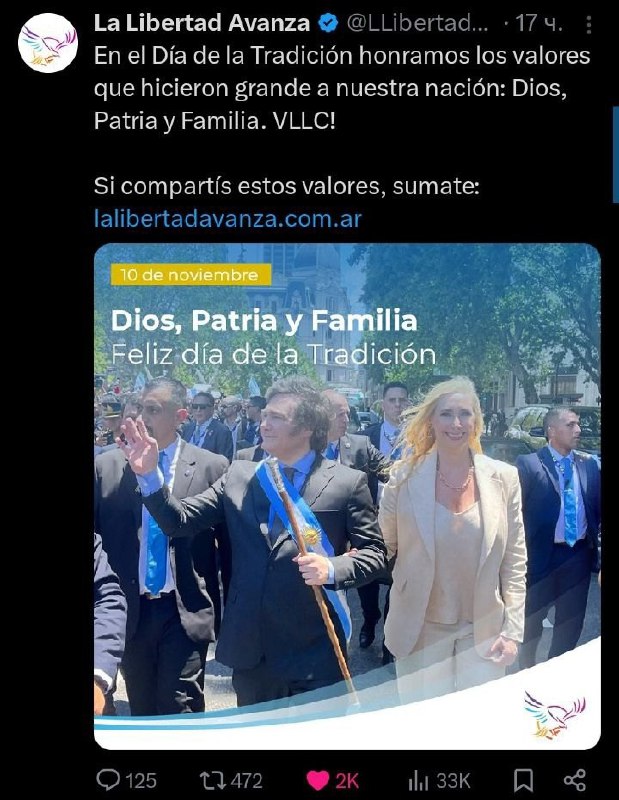
Task: Open the attached Dios, Patria y Familia image
Action: click(347, 496)
